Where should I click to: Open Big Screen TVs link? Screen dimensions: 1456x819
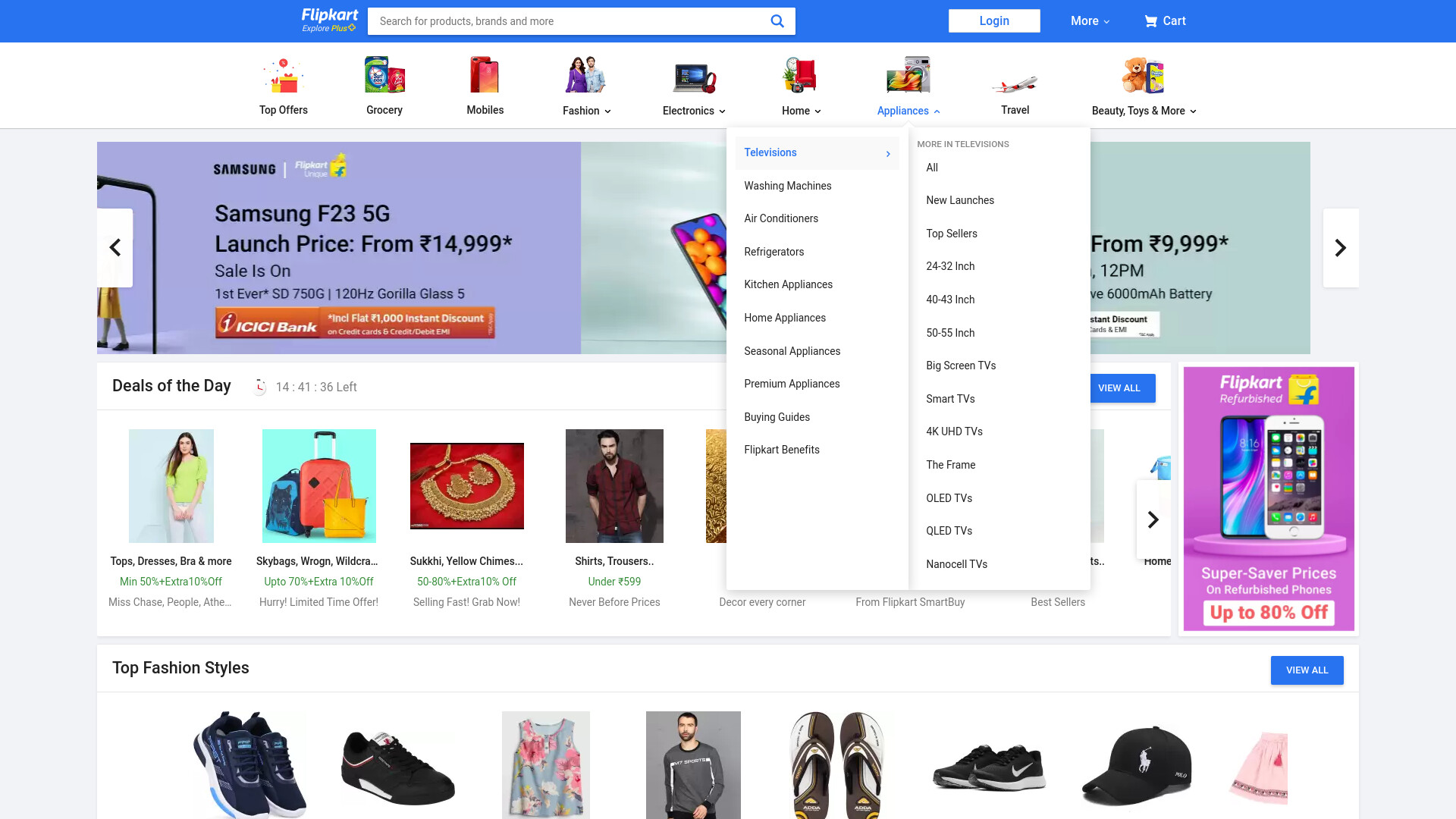coord(961,366)
